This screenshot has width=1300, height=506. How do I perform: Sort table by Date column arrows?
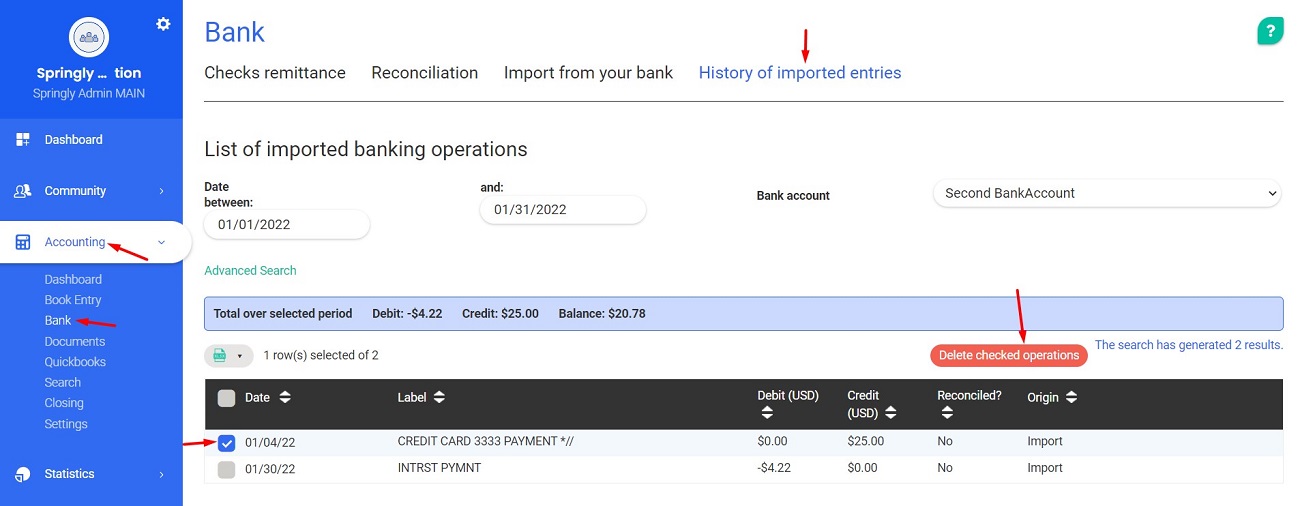coord(285,397)
